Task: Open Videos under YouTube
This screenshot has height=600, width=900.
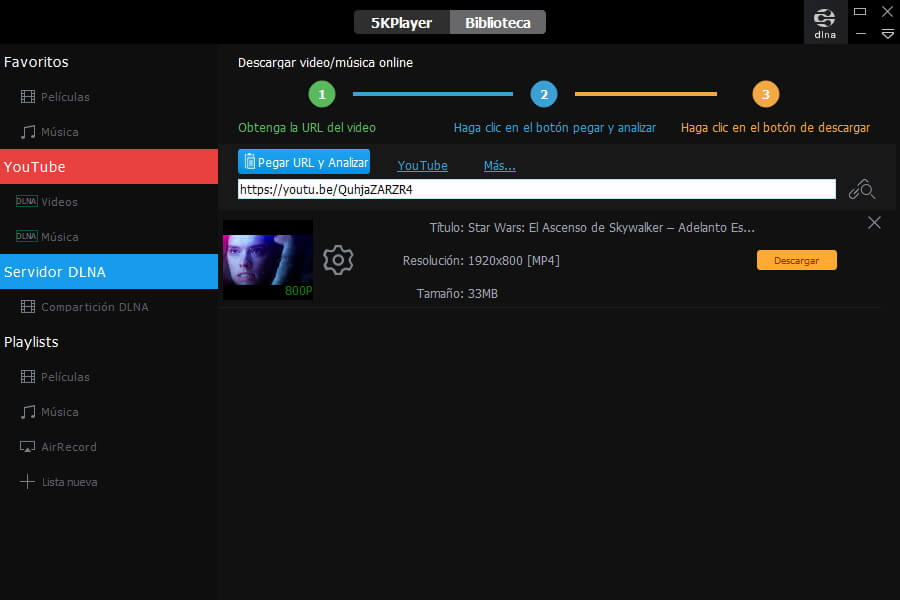Action: coord(59,202)
